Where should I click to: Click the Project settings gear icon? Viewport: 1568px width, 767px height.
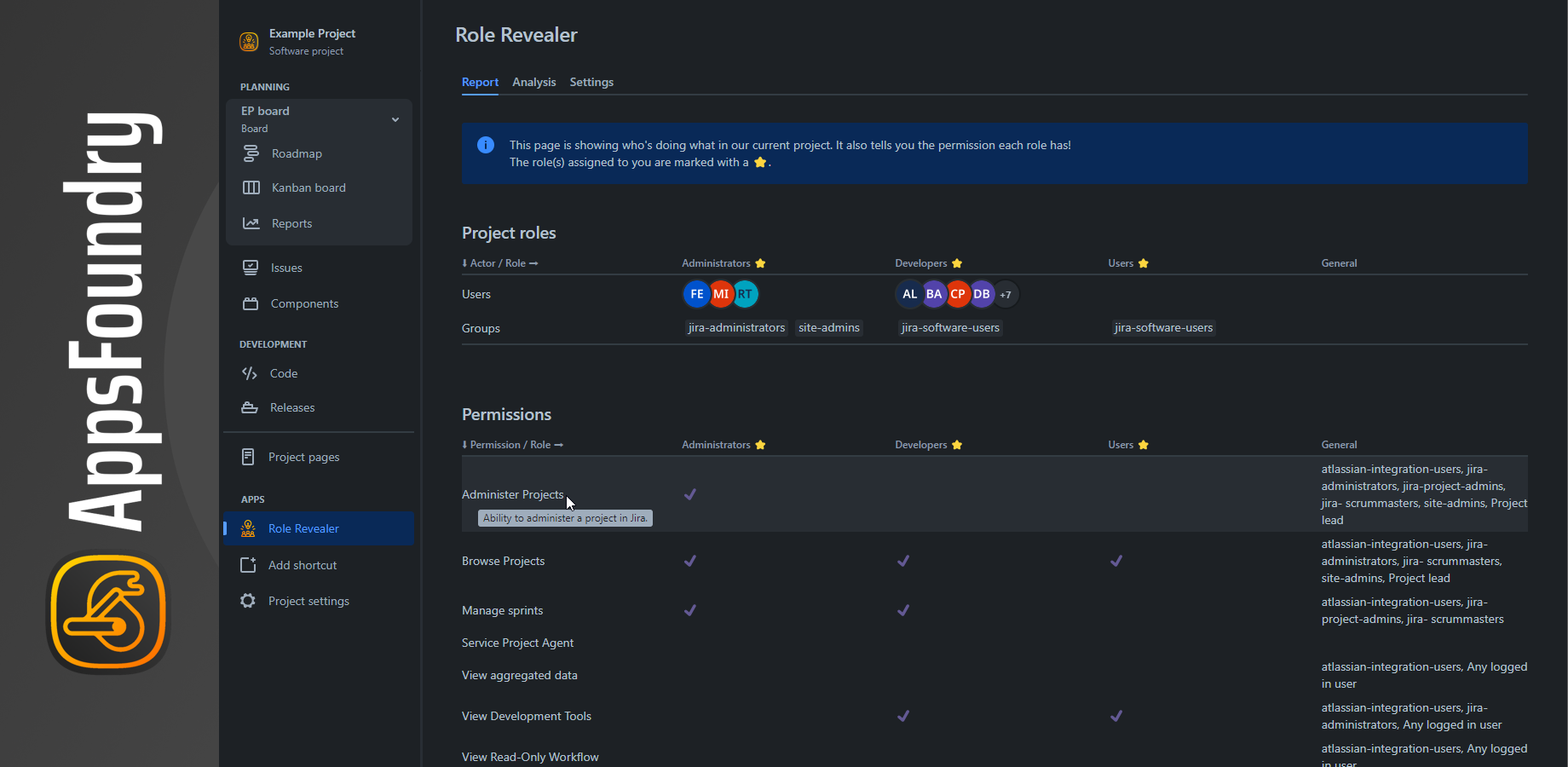tap(248, 601)
